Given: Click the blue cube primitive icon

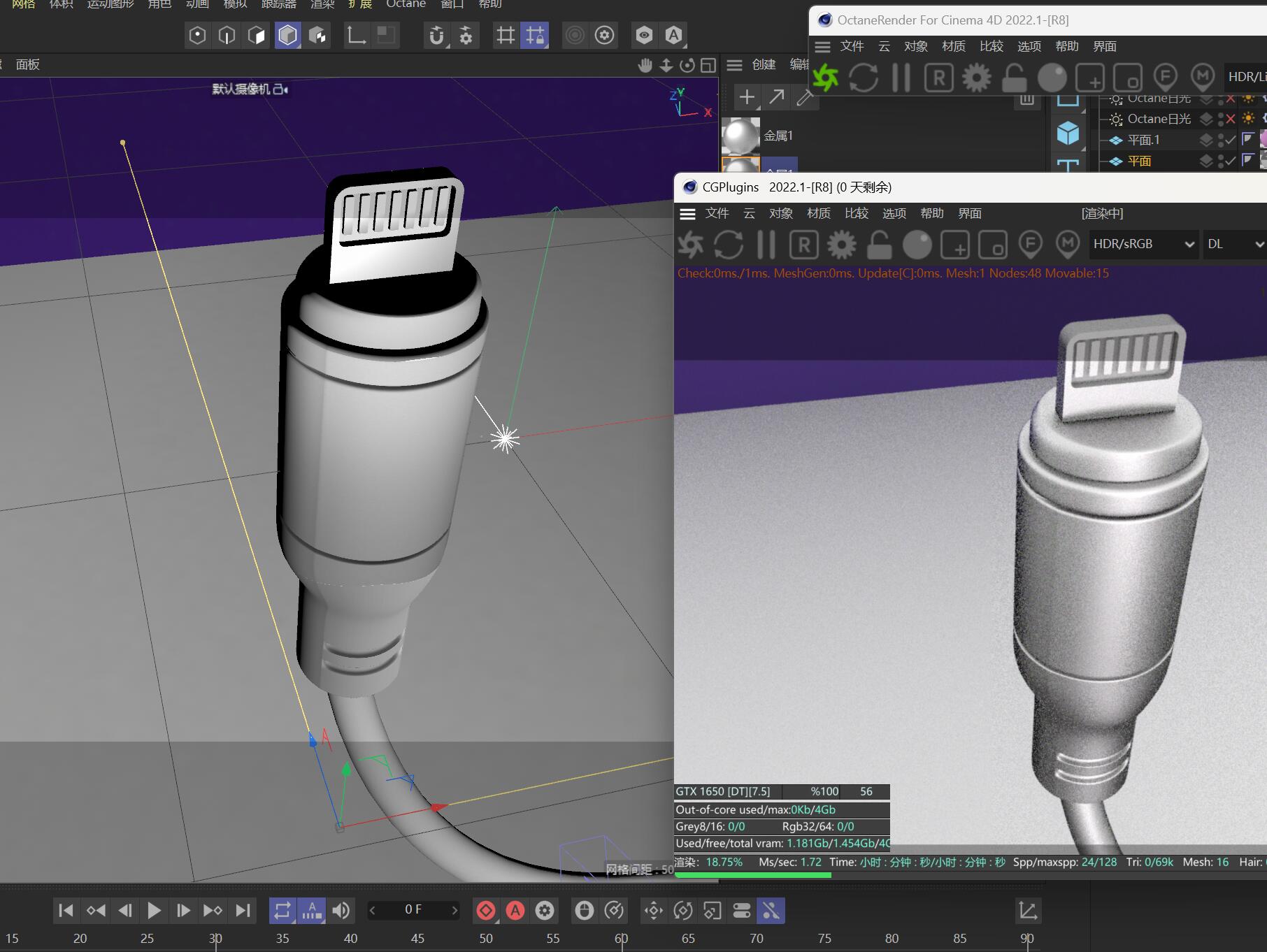Looking at the screenshot, I should (1068, 132).
